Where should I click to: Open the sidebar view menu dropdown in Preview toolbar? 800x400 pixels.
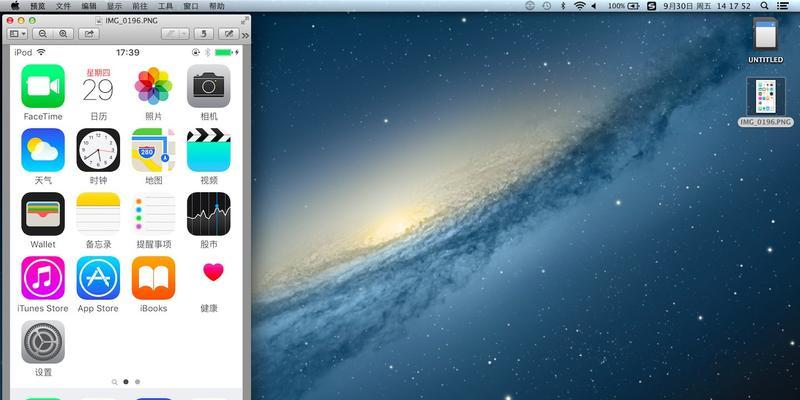tap(18, 34)
